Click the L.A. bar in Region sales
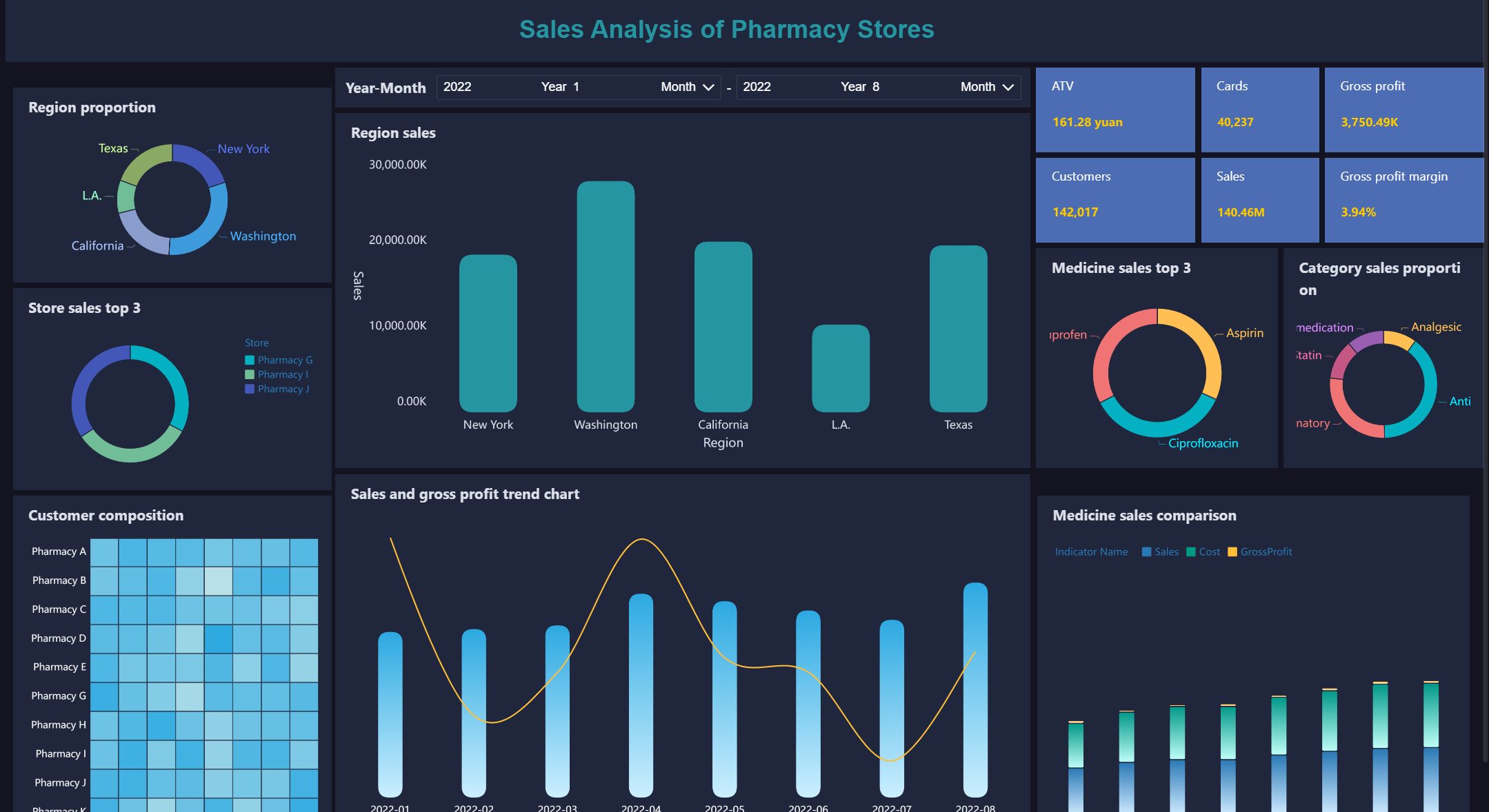 tap(840, 368)
